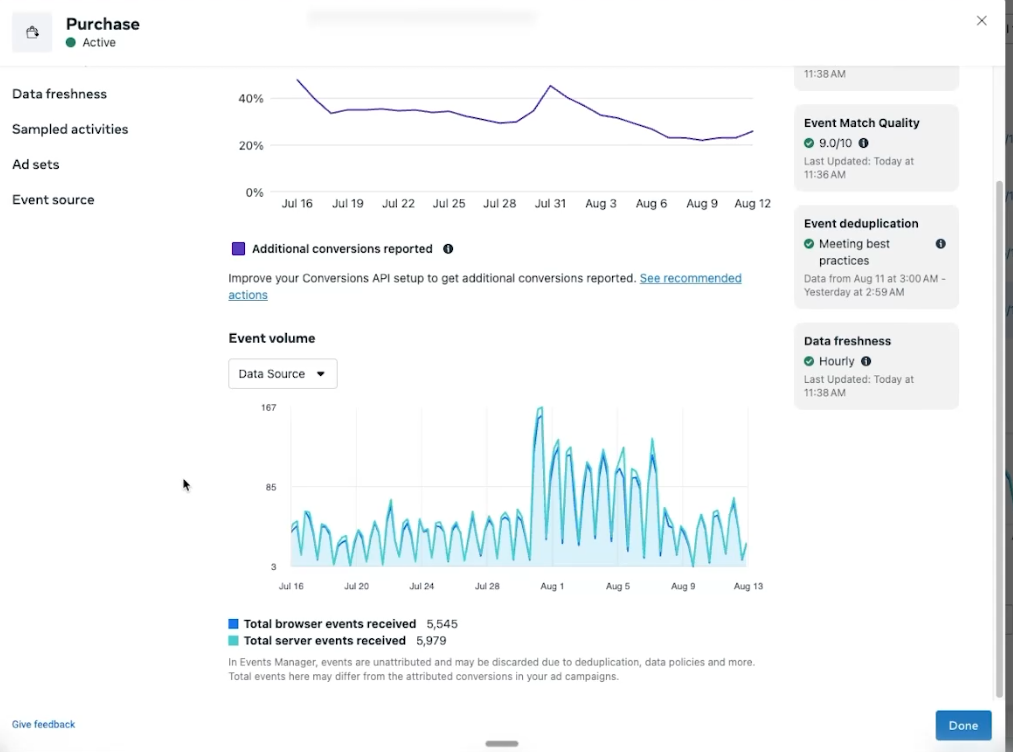Click info icon next to 9.0/10 score
The width and height of the screenshot is (1013, 752).
(863, 143)
